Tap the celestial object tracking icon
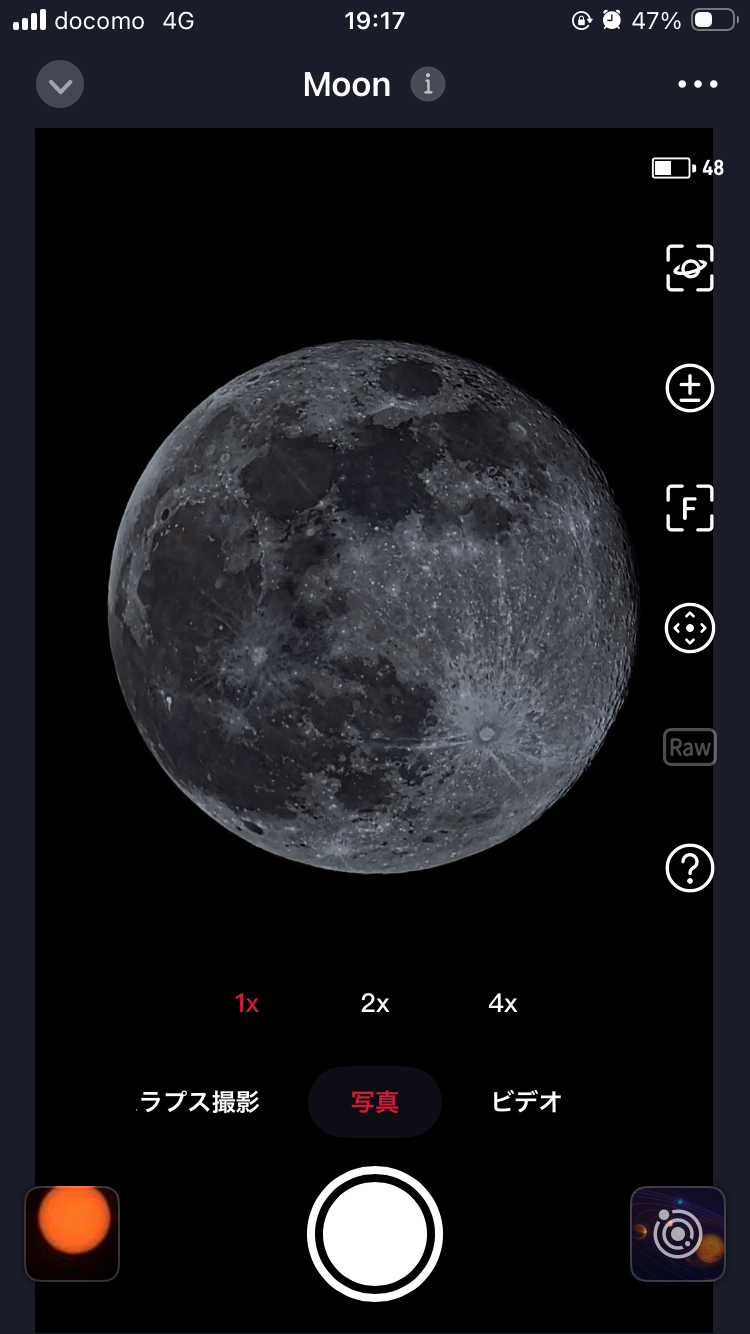 pos(690,268)
